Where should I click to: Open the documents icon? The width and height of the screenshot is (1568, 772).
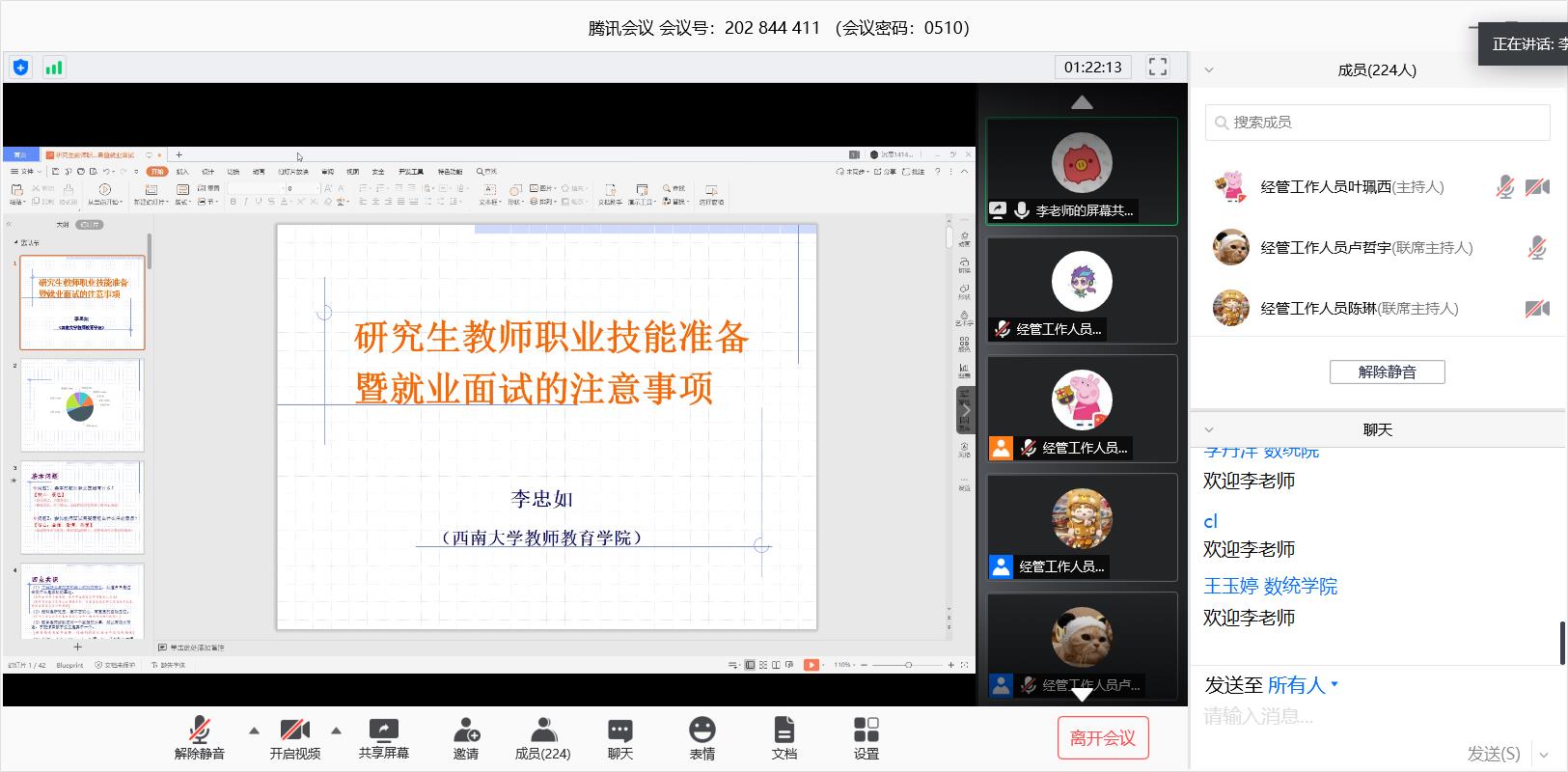(784, 738)
